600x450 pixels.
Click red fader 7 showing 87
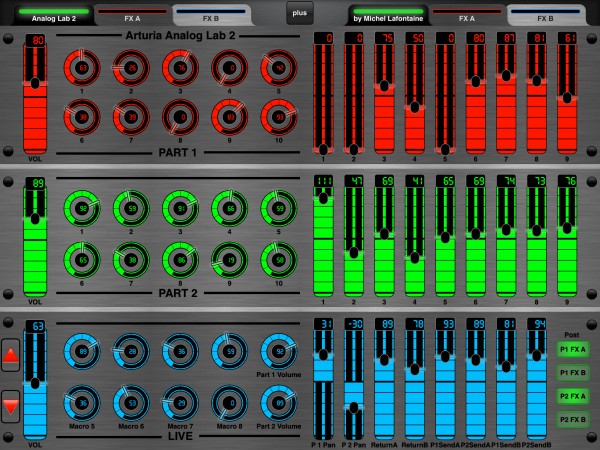[x=506, y=99]
